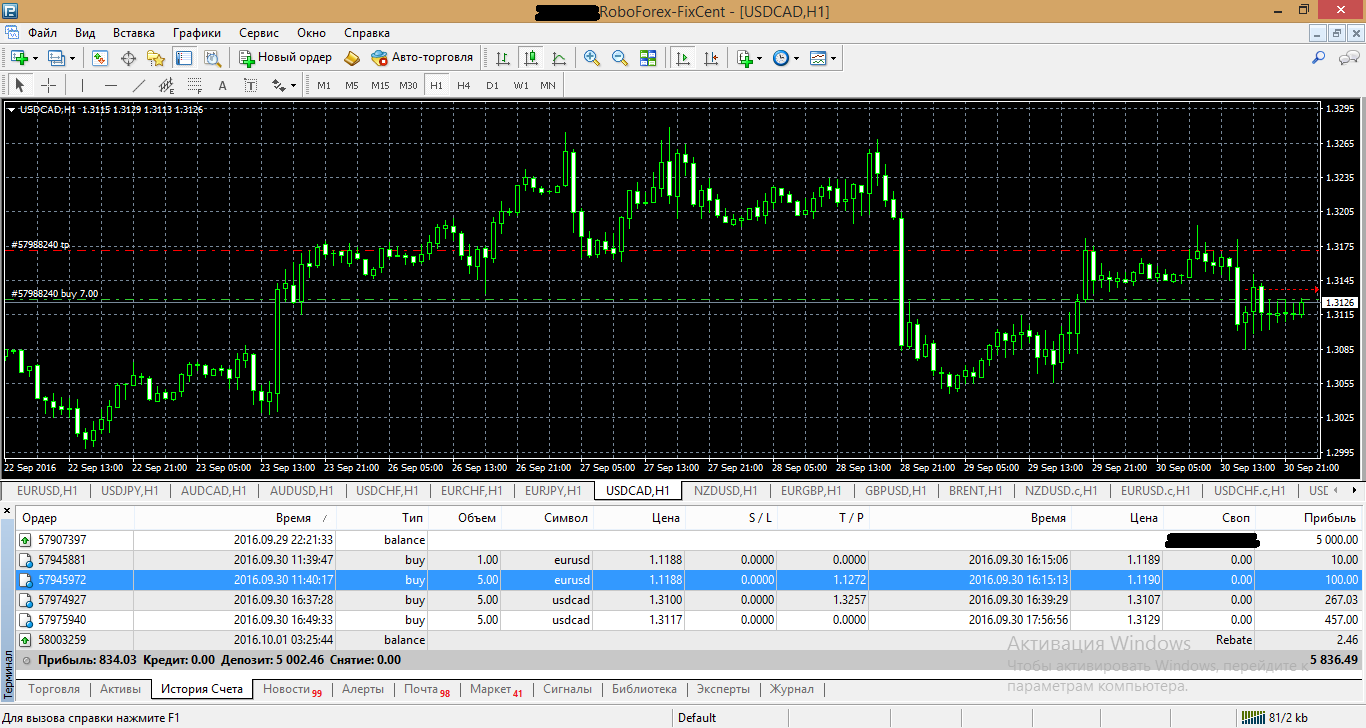
Task: Choose the trendline drawing tool
Action: pos(139,85)
